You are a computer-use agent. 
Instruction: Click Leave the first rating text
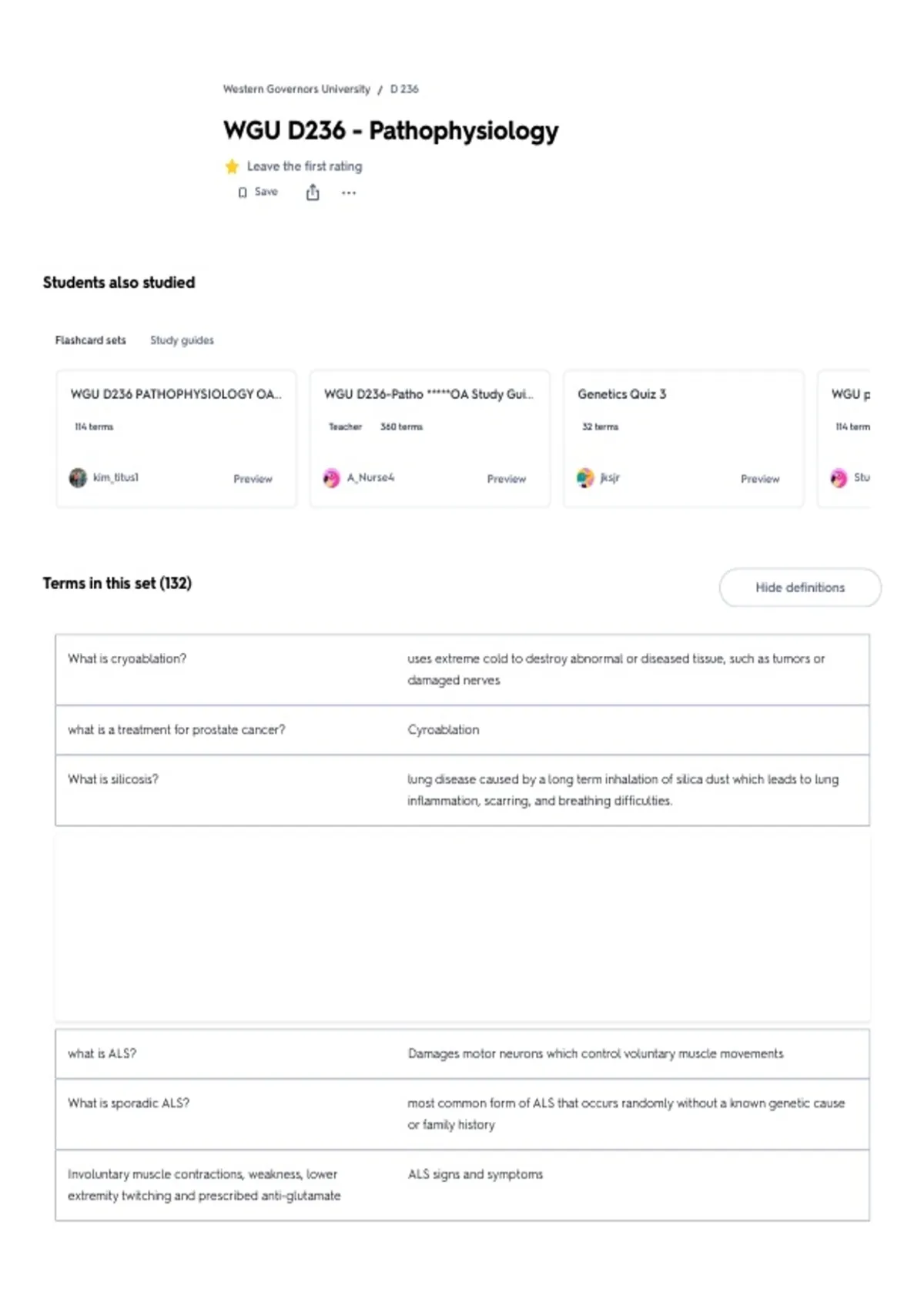304,166
